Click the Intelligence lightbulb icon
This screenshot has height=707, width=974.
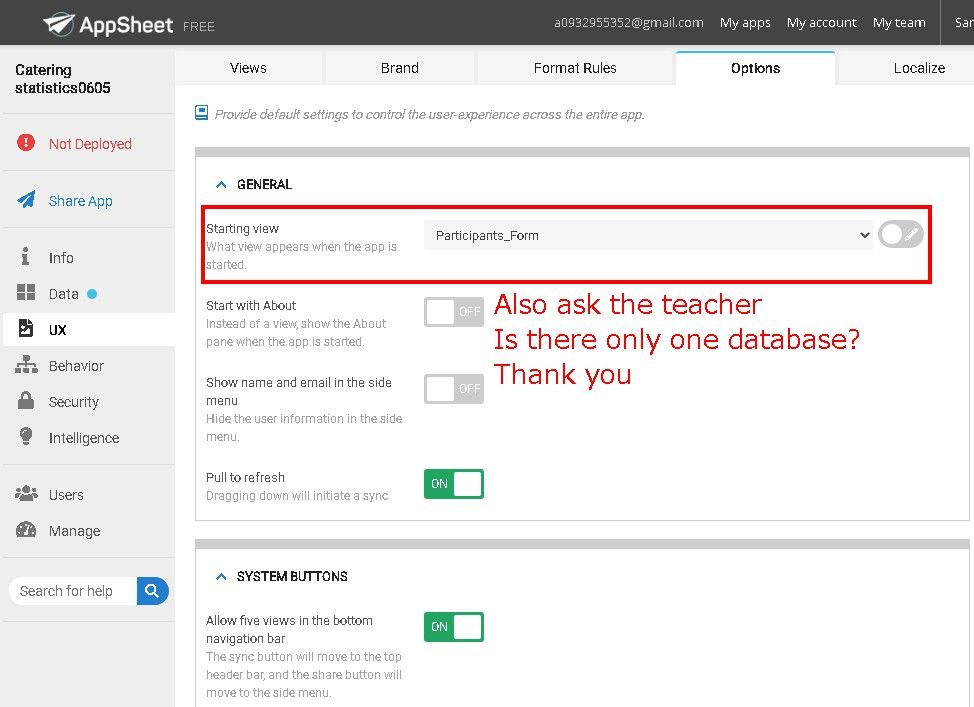tap(26, 436)
